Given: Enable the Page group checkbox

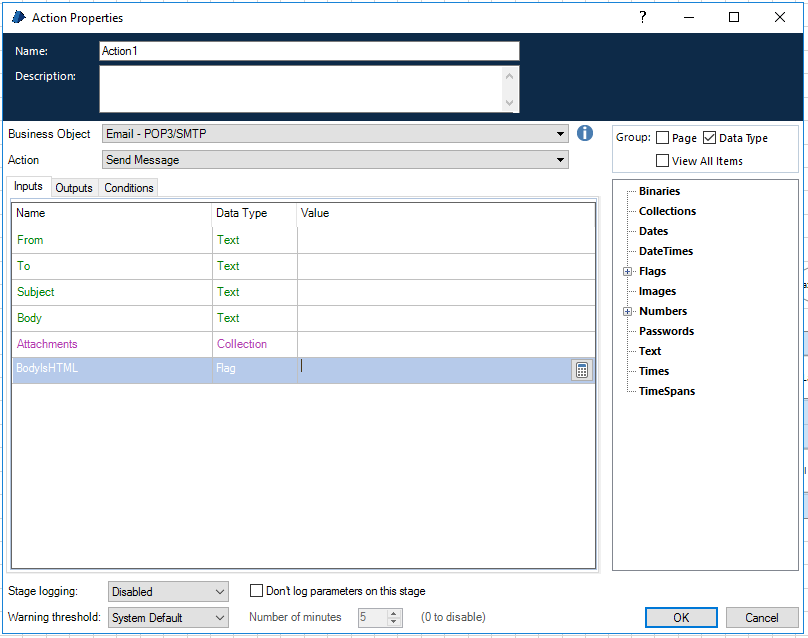Looking at the screenshot, I should pyautogui.click(x=663, y=138).
